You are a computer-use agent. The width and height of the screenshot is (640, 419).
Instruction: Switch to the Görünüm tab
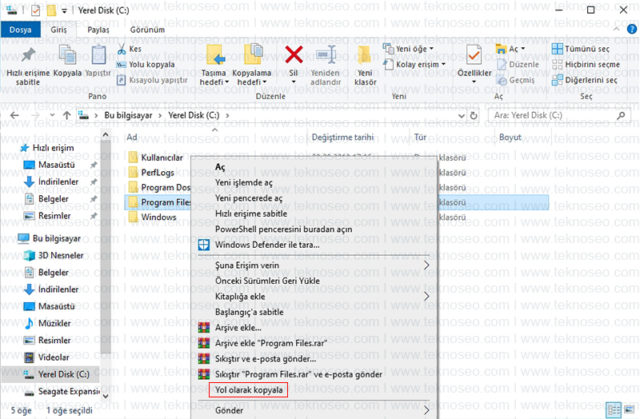click(147, 30)
